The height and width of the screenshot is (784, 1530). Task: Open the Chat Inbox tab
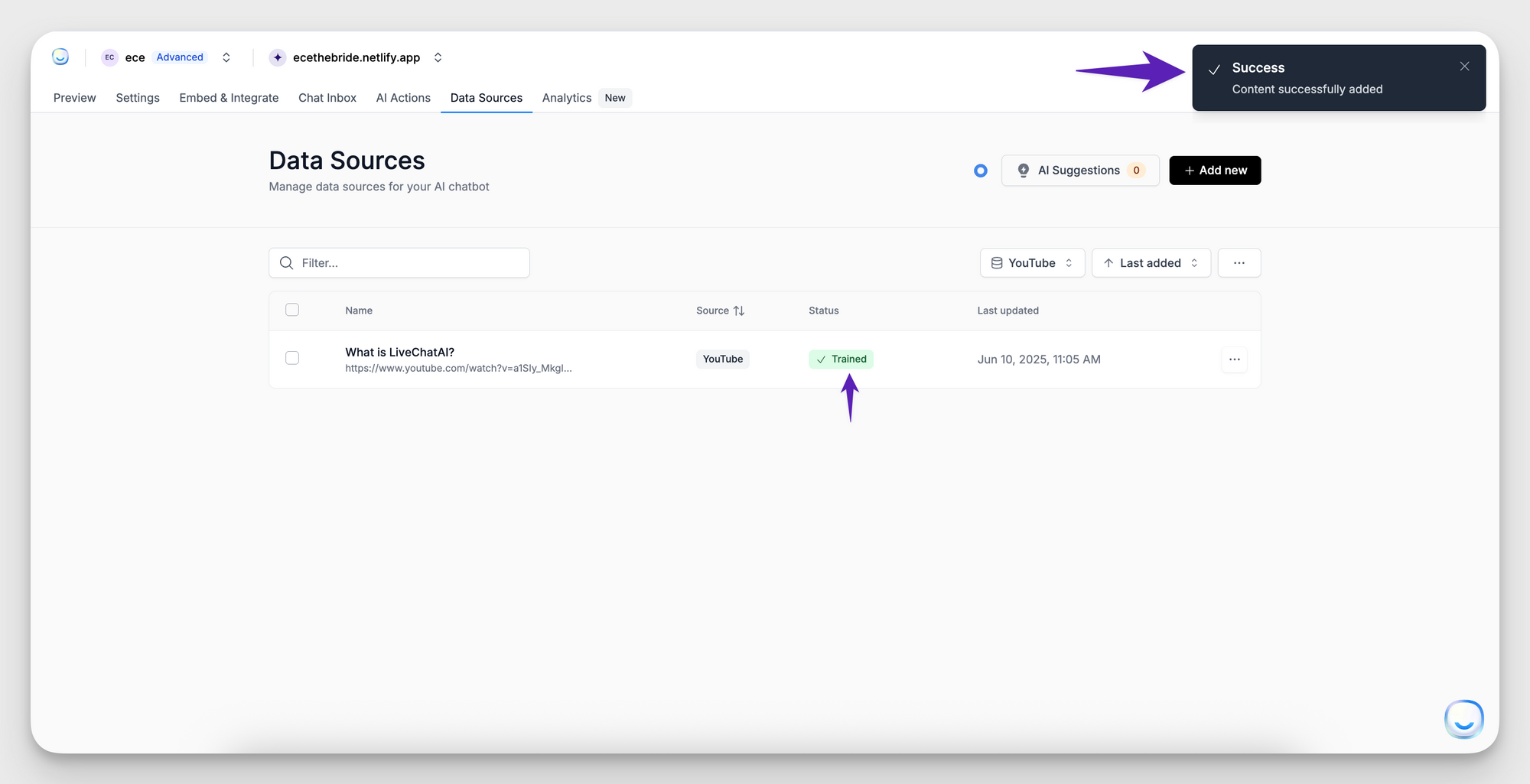pyautogui.click(x=327, y=98)
